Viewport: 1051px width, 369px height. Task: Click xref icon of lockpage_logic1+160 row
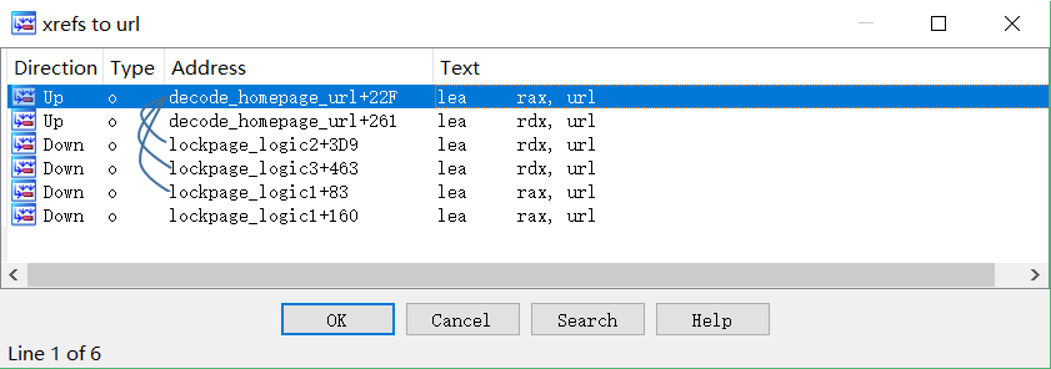click(x=24, y=216)
